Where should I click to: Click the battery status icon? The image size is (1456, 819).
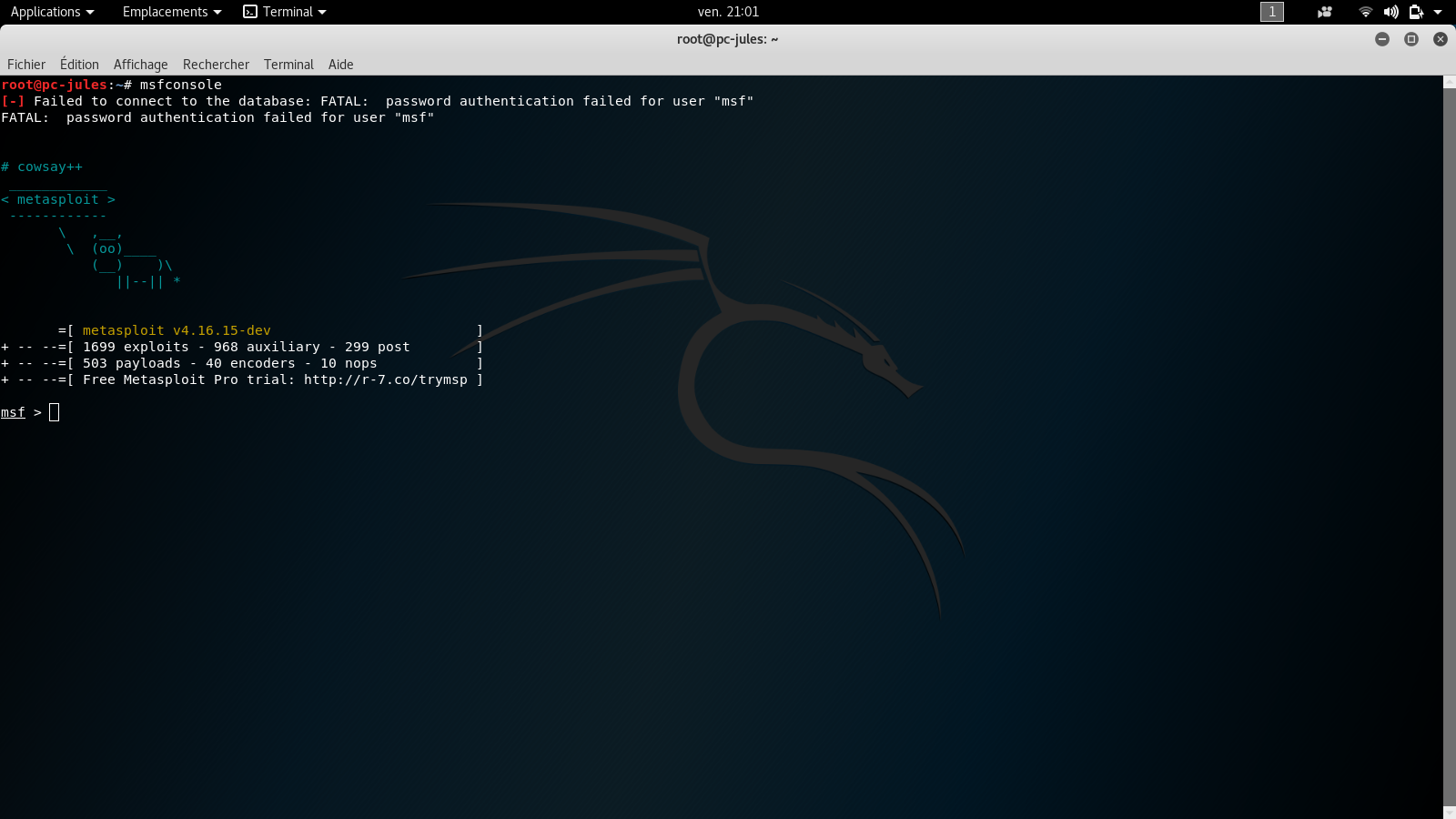[x=1414, y=12]
